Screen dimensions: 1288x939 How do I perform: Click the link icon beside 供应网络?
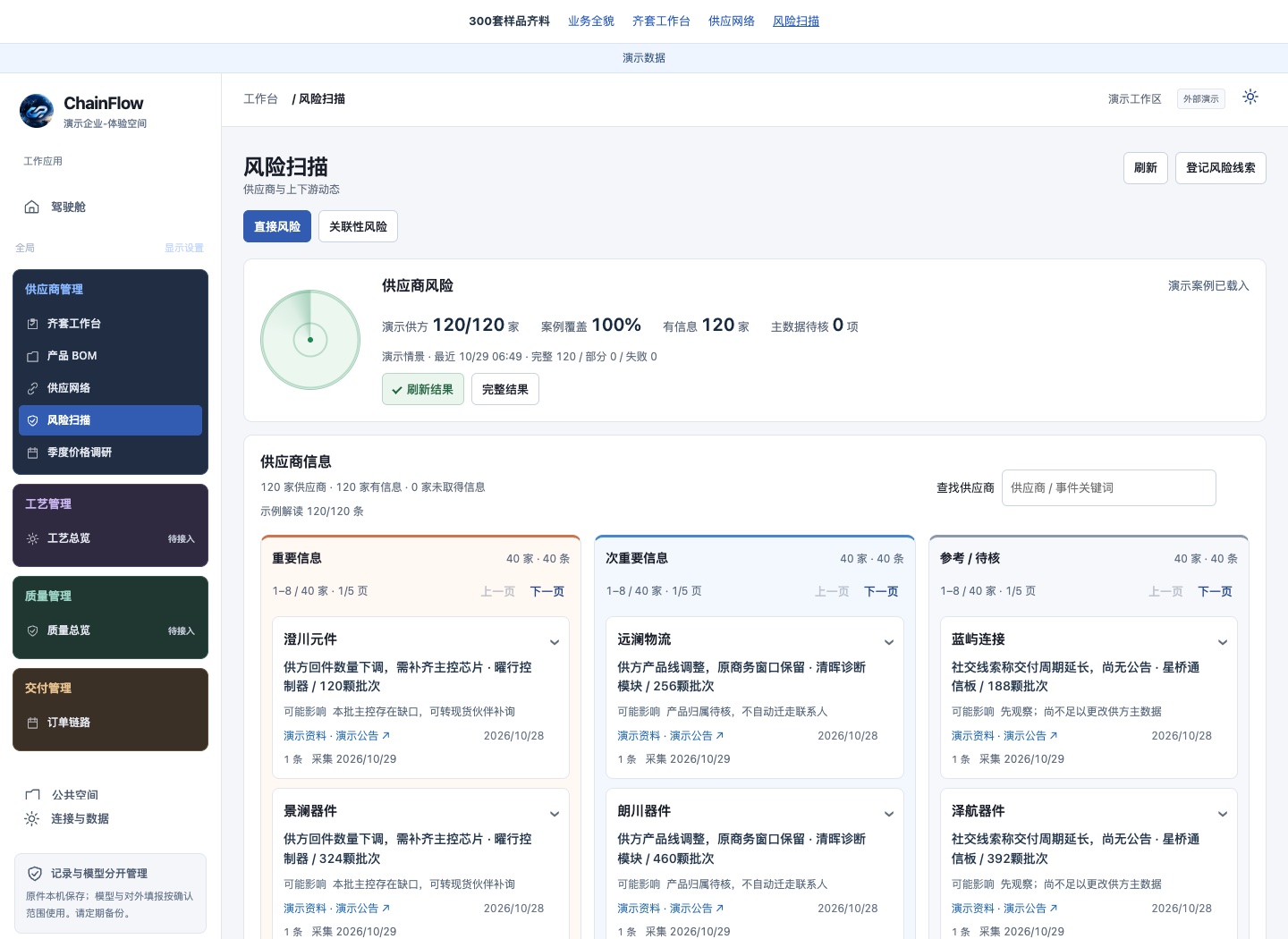(x=33, y=388)
